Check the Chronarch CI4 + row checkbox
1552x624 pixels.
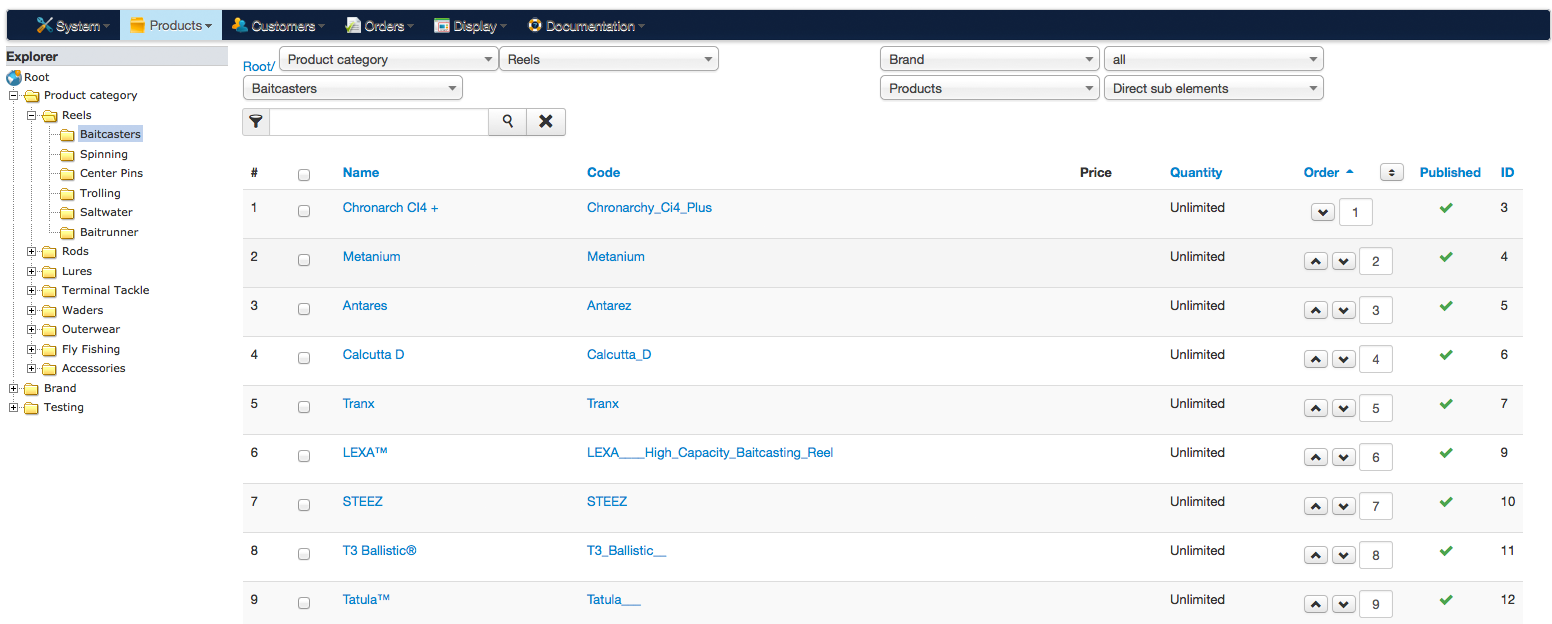pos(304,211)
